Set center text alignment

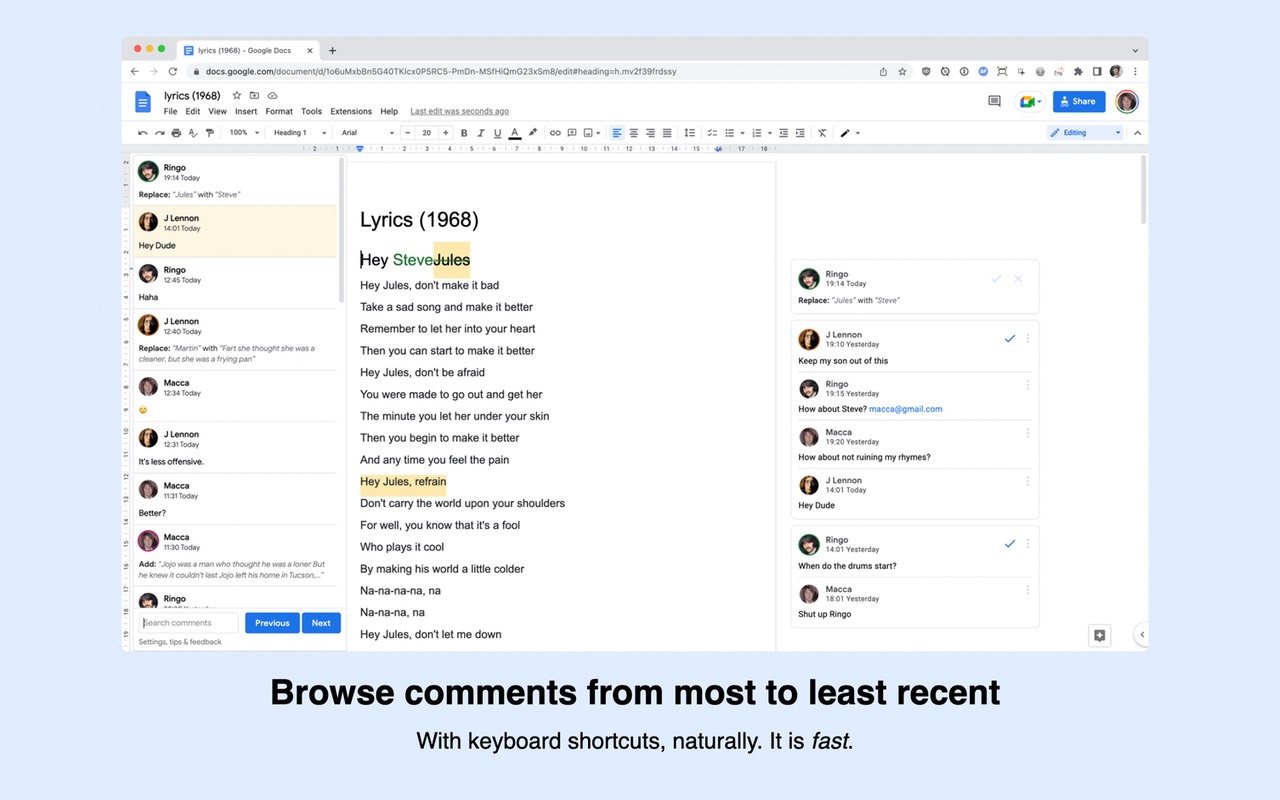pyautogui.click(x=634, y=133)
